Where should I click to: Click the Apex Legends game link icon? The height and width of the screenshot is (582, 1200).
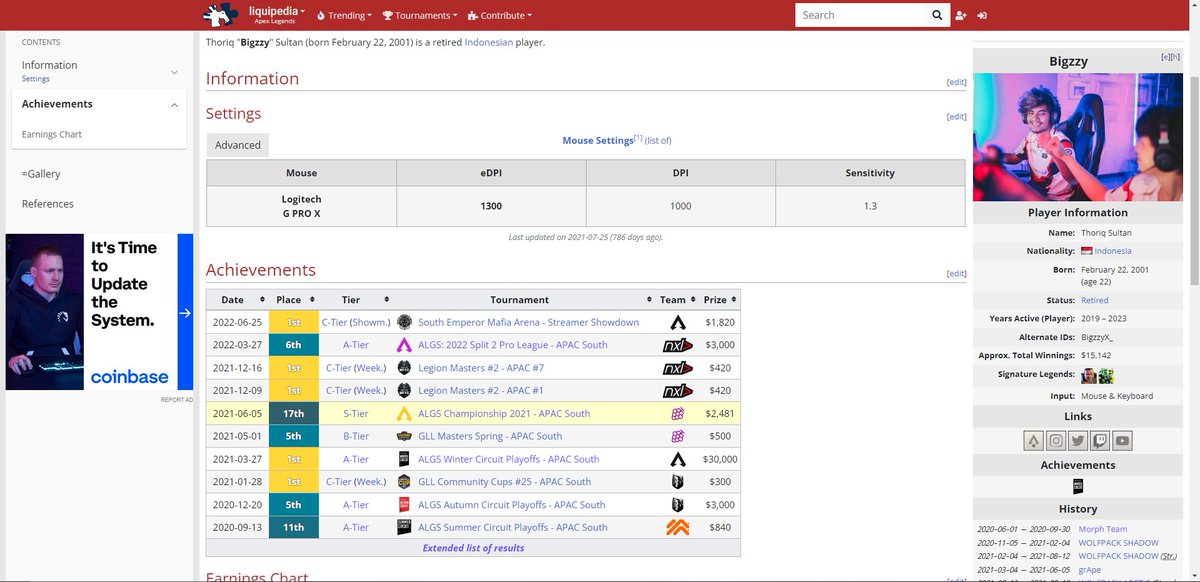tap(1033, 440)
